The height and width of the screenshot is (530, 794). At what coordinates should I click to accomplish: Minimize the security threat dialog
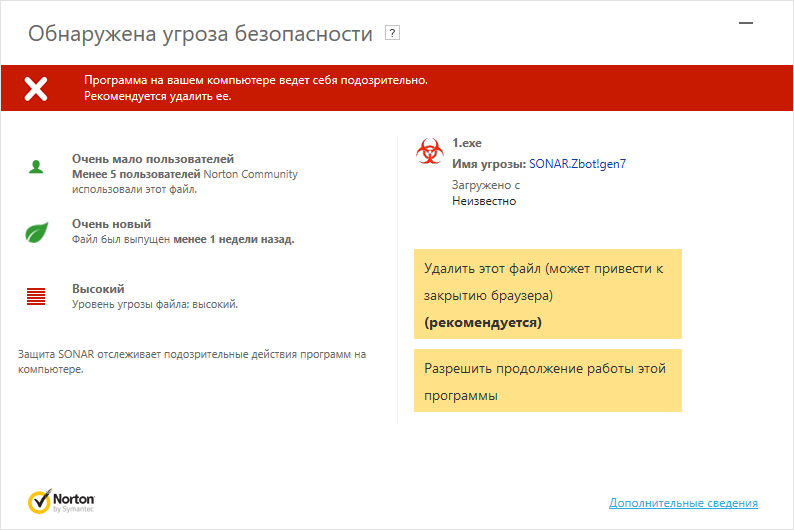click(x=744, y=21)
